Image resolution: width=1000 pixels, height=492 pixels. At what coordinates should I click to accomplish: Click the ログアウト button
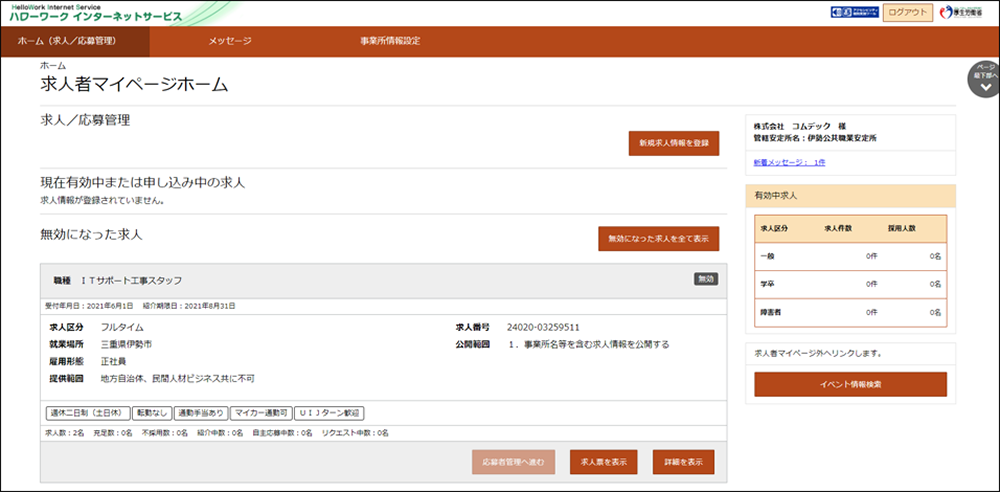click(x=910, y=13)
